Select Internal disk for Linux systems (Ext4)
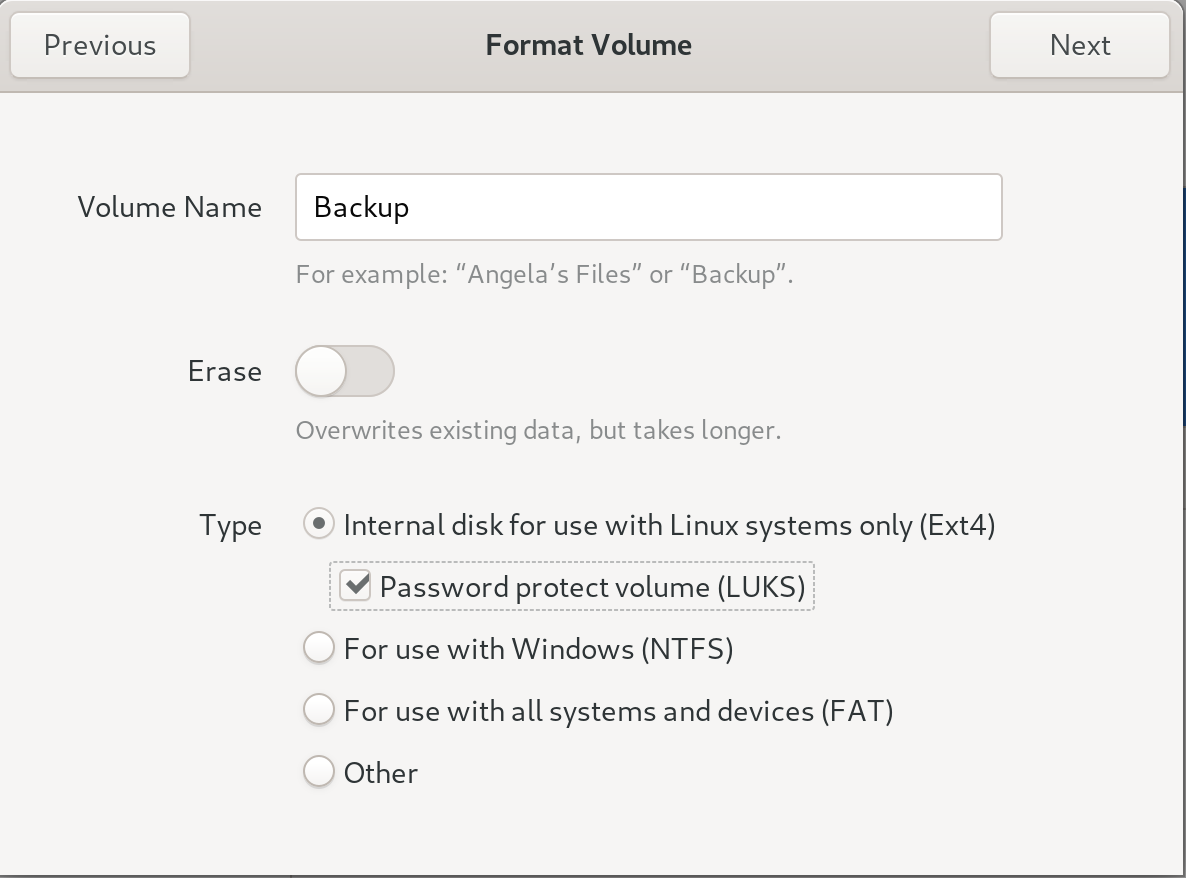 click(318, 523)
